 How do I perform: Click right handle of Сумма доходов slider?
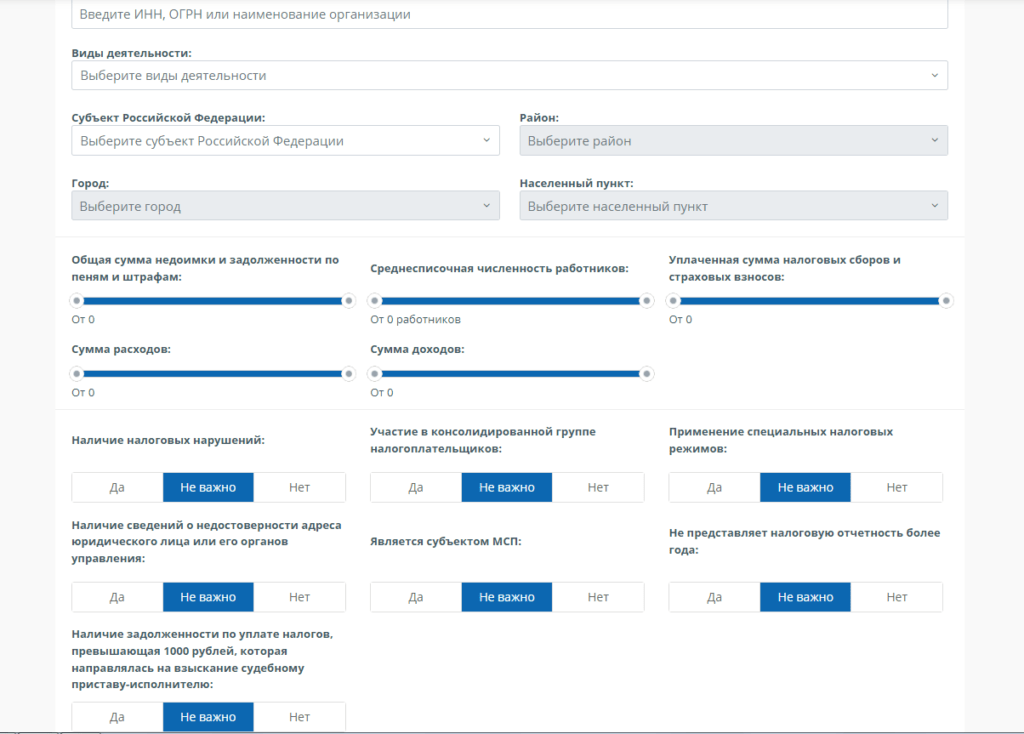(x=647, y=374)
